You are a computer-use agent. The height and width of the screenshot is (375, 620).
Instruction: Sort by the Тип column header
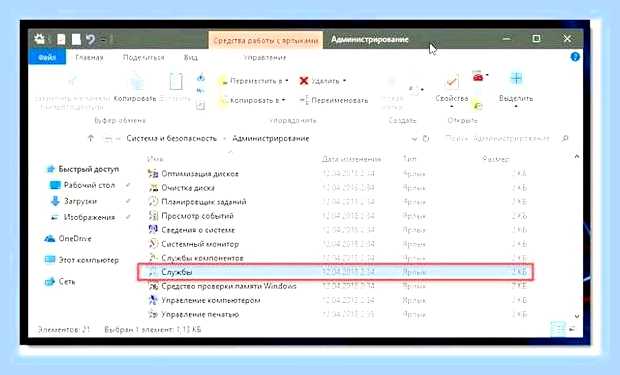coord(410,159)
